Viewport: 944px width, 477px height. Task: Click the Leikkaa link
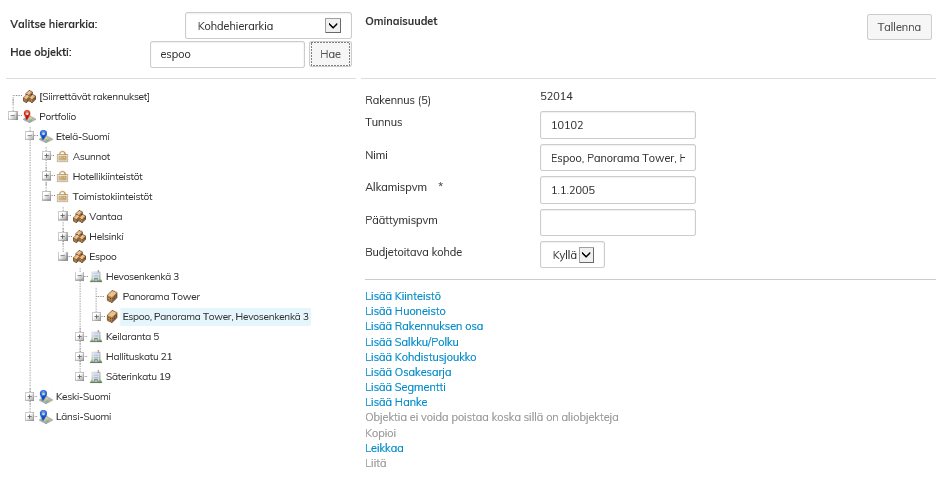(x=385, y=448)
